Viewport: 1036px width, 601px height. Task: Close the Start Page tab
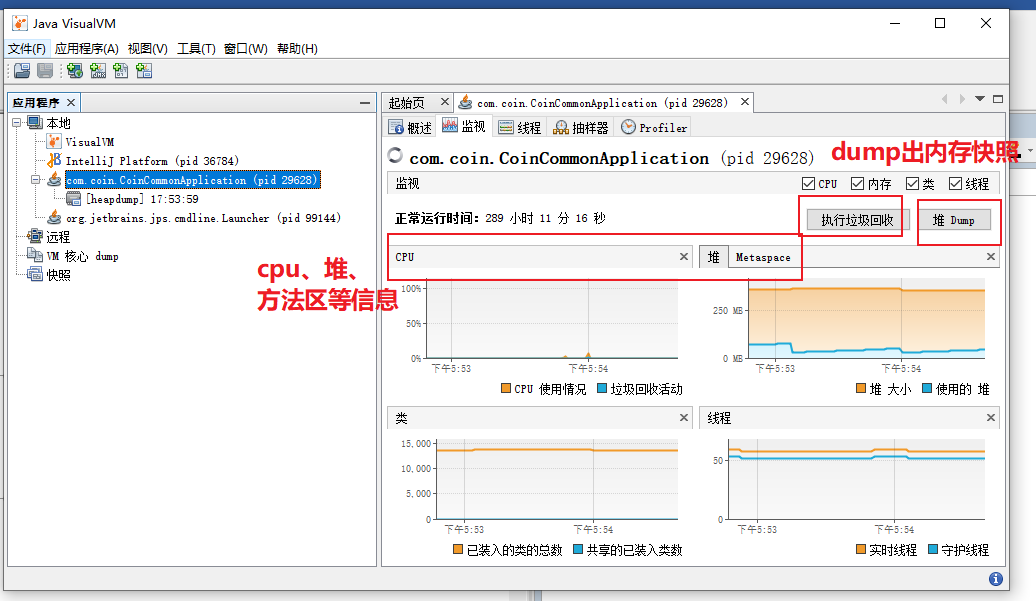click(x=445, y=102)
